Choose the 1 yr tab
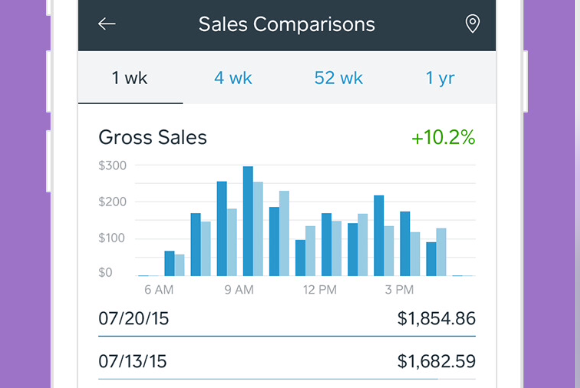 click(x=440, y=78)
